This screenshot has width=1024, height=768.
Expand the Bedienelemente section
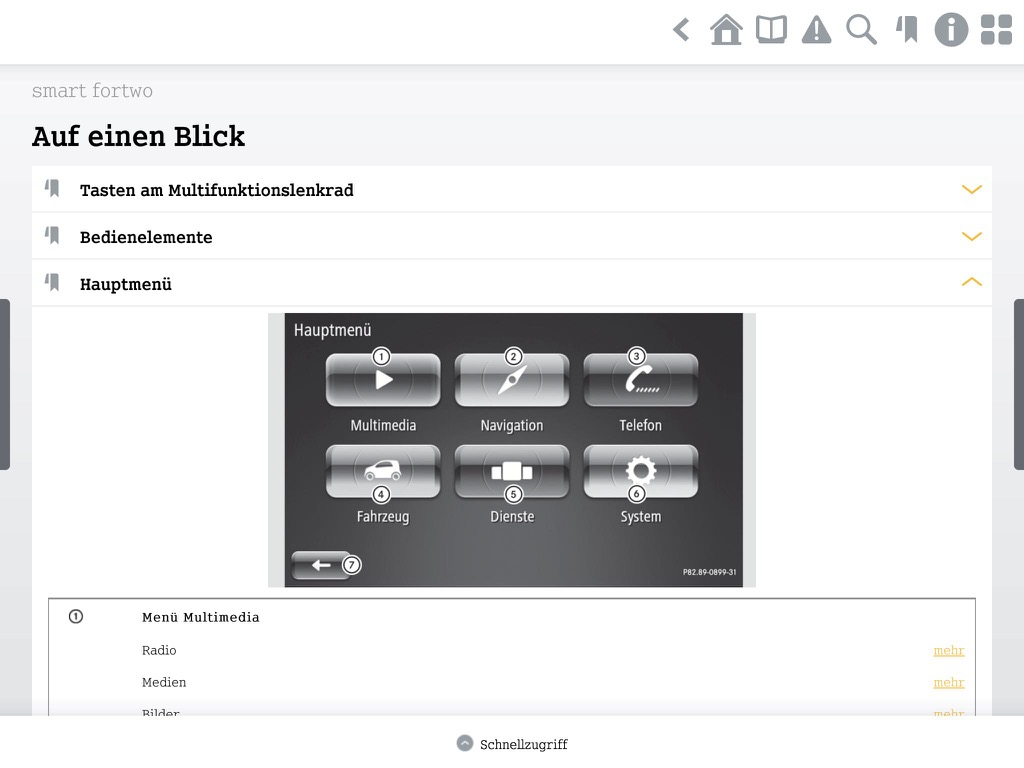(x=972, y=236)
